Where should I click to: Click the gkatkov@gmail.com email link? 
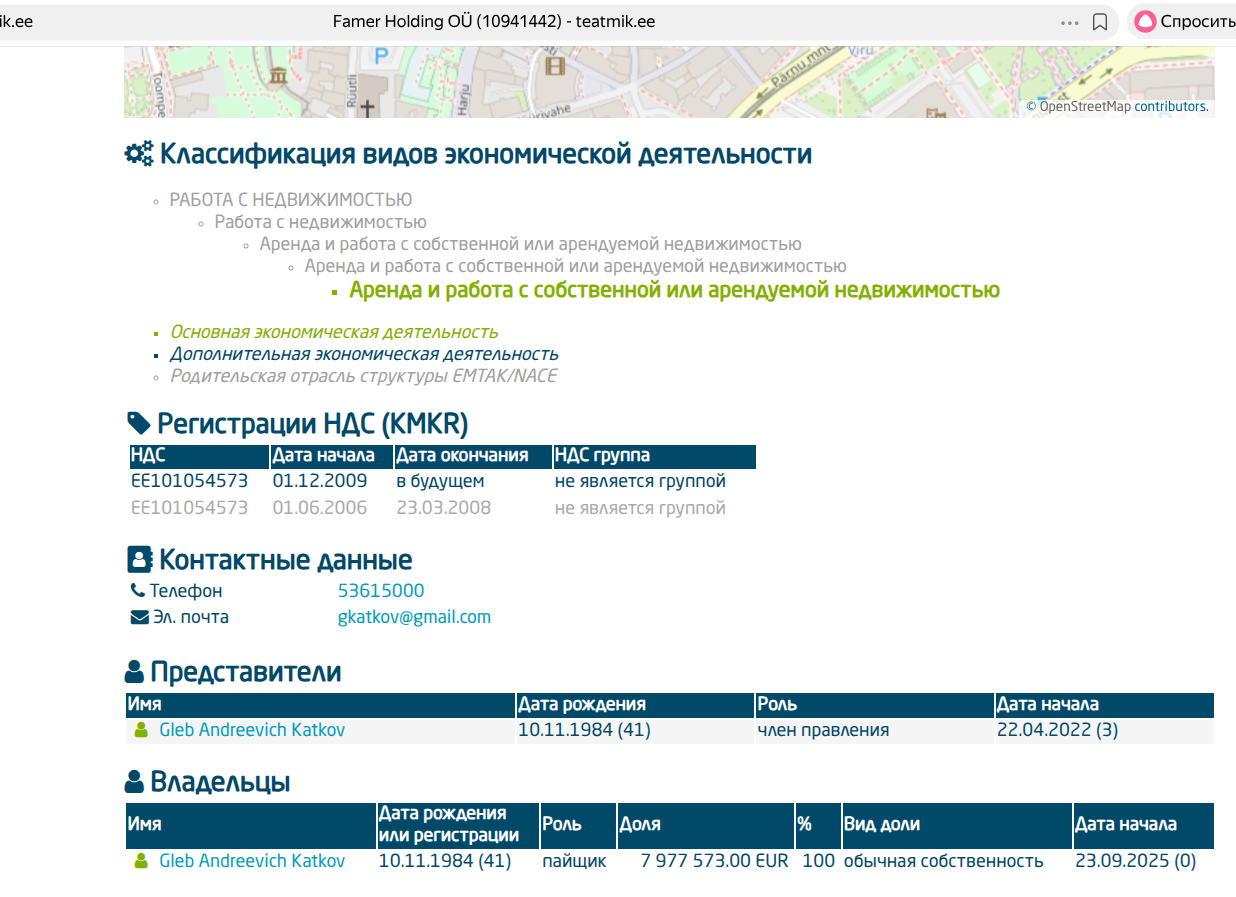click(414, 617)
